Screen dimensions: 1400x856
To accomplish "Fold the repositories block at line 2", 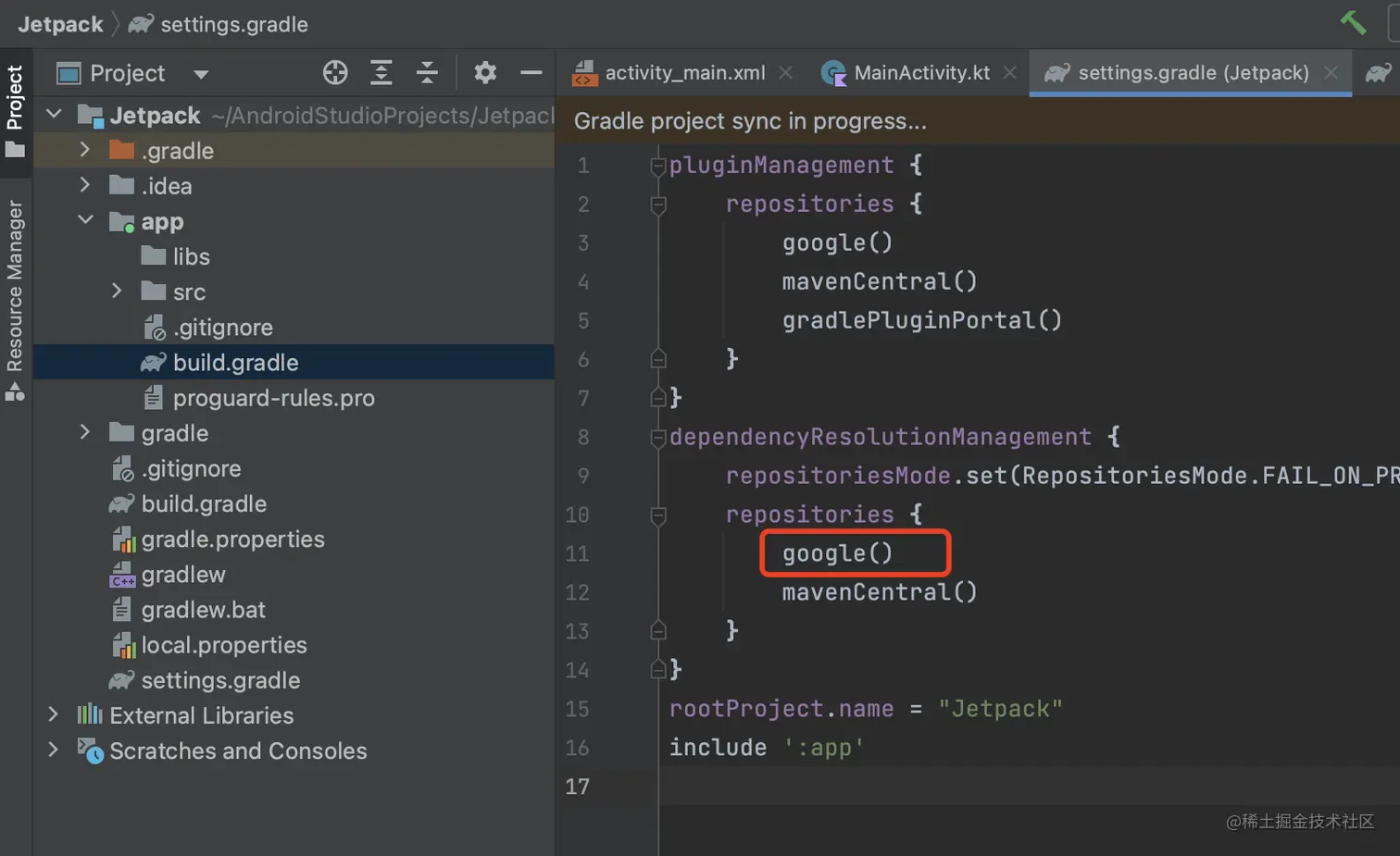I will pyautogui.click(x=658, y=205).
